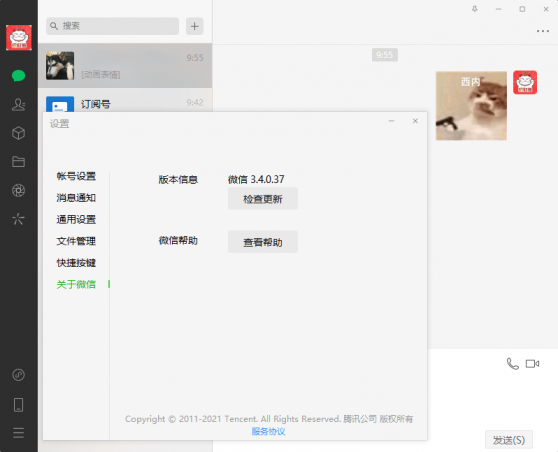The image size is (558, 452).
Task: Minimize the Settings dialog
Action: [x=391, y=121]
